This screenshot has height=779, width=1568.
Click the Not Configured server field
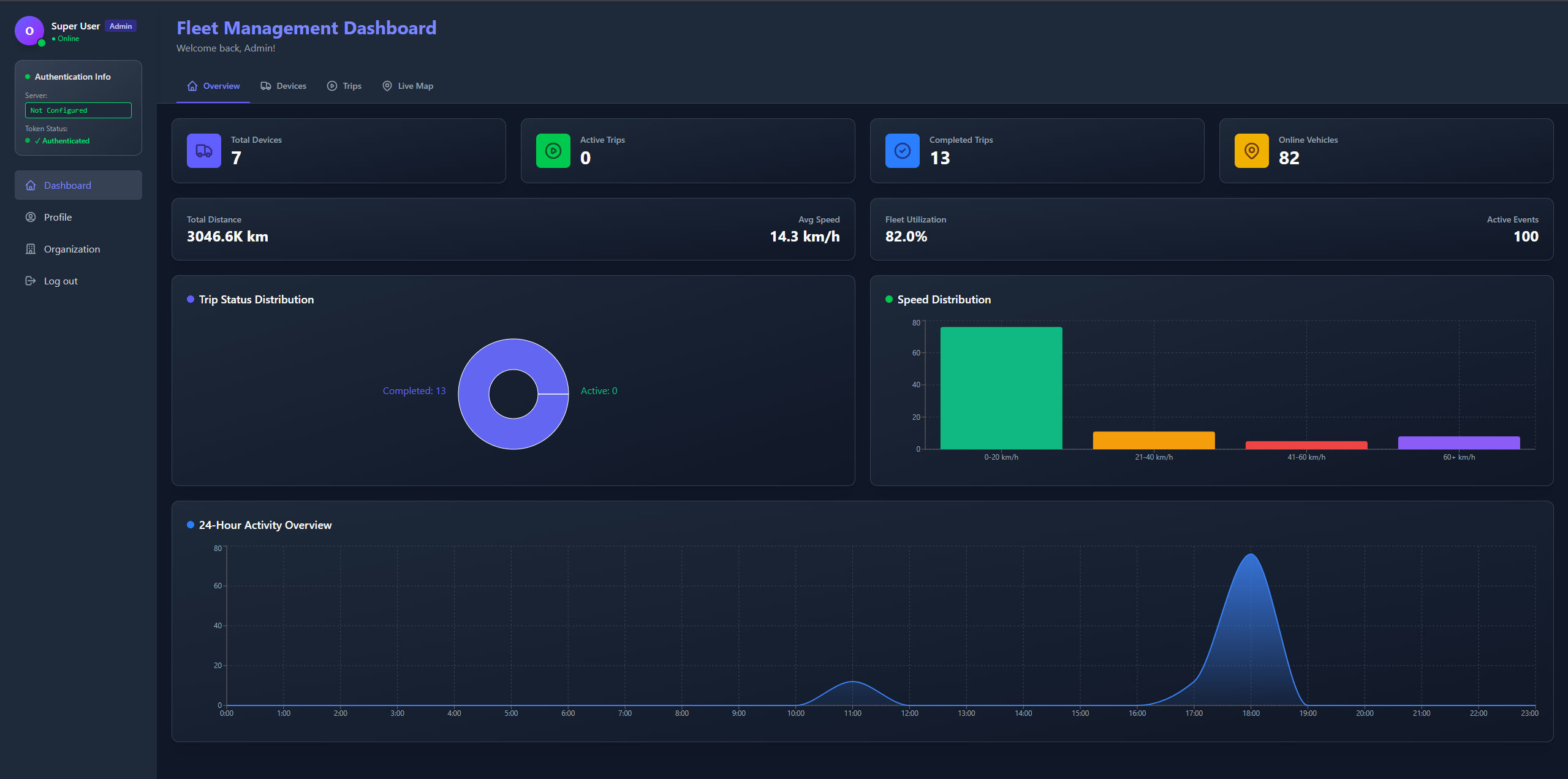78,110
